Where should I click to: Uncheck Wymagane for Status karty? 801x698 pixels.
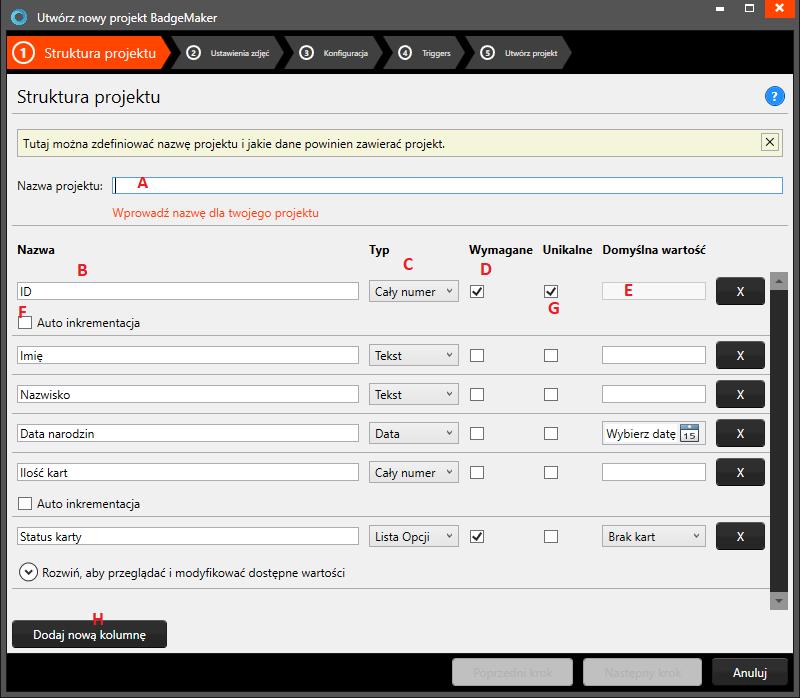coord(477,536)
